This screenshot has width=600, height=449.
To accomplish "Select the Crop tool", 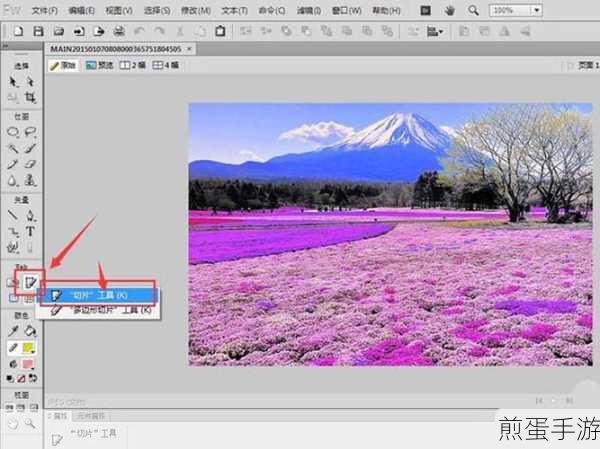I will pos(30,98).
